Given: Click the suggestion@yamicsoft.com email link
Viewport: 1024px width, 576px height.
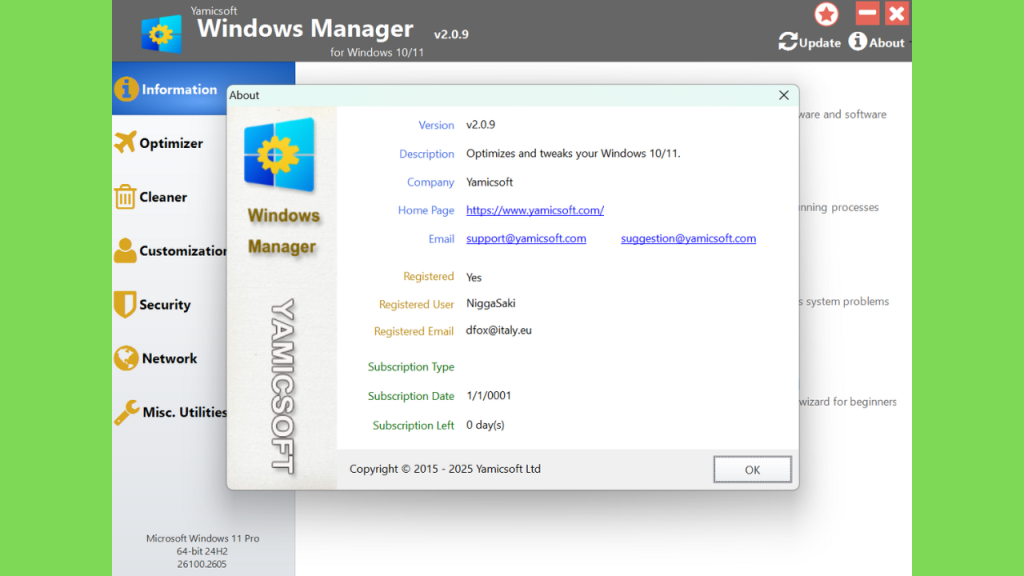Looking at the screenshot, I should (x=688, y=238).
